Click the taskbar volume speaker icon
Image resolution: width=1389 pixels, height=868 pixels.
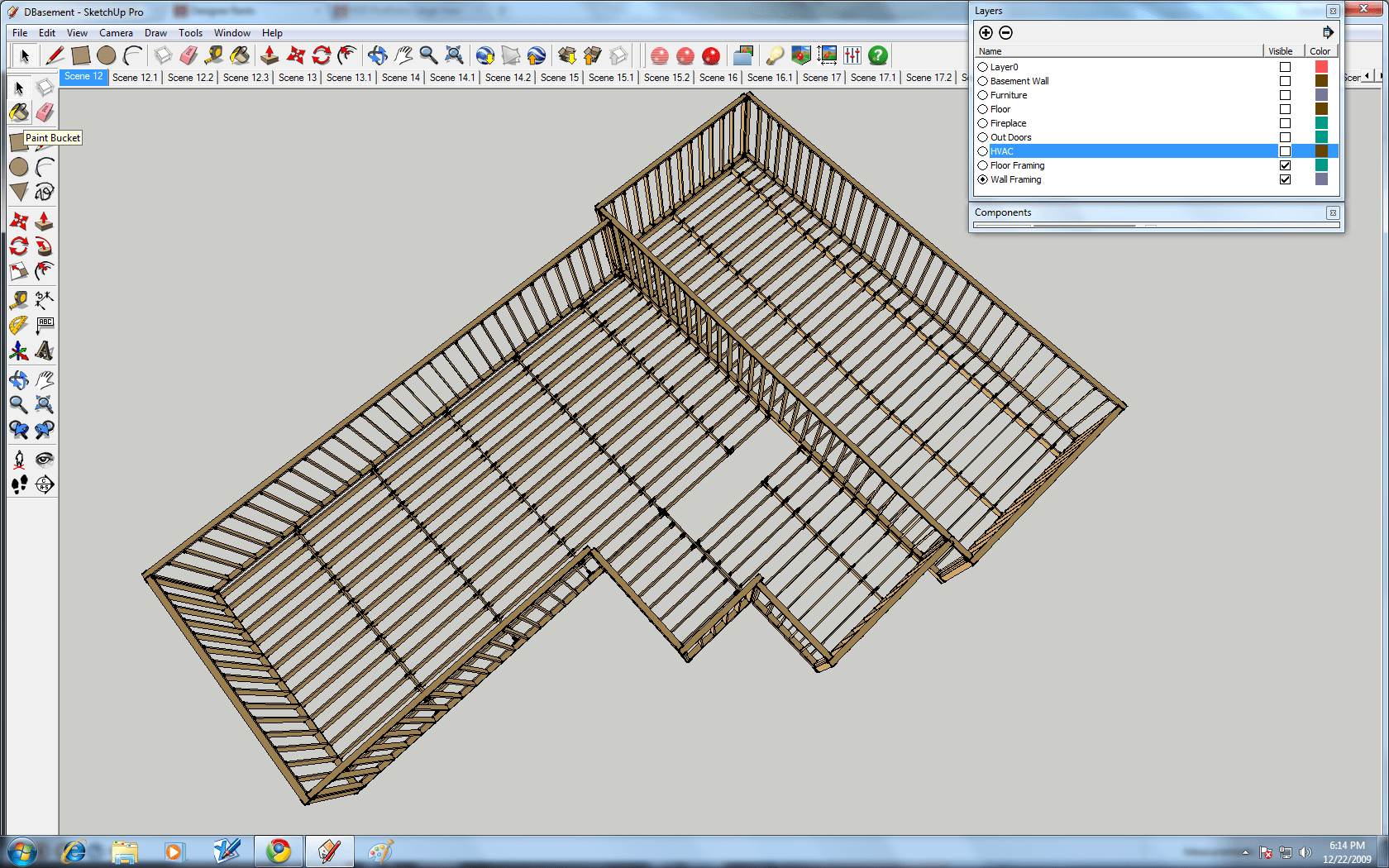click(1305, 852)
